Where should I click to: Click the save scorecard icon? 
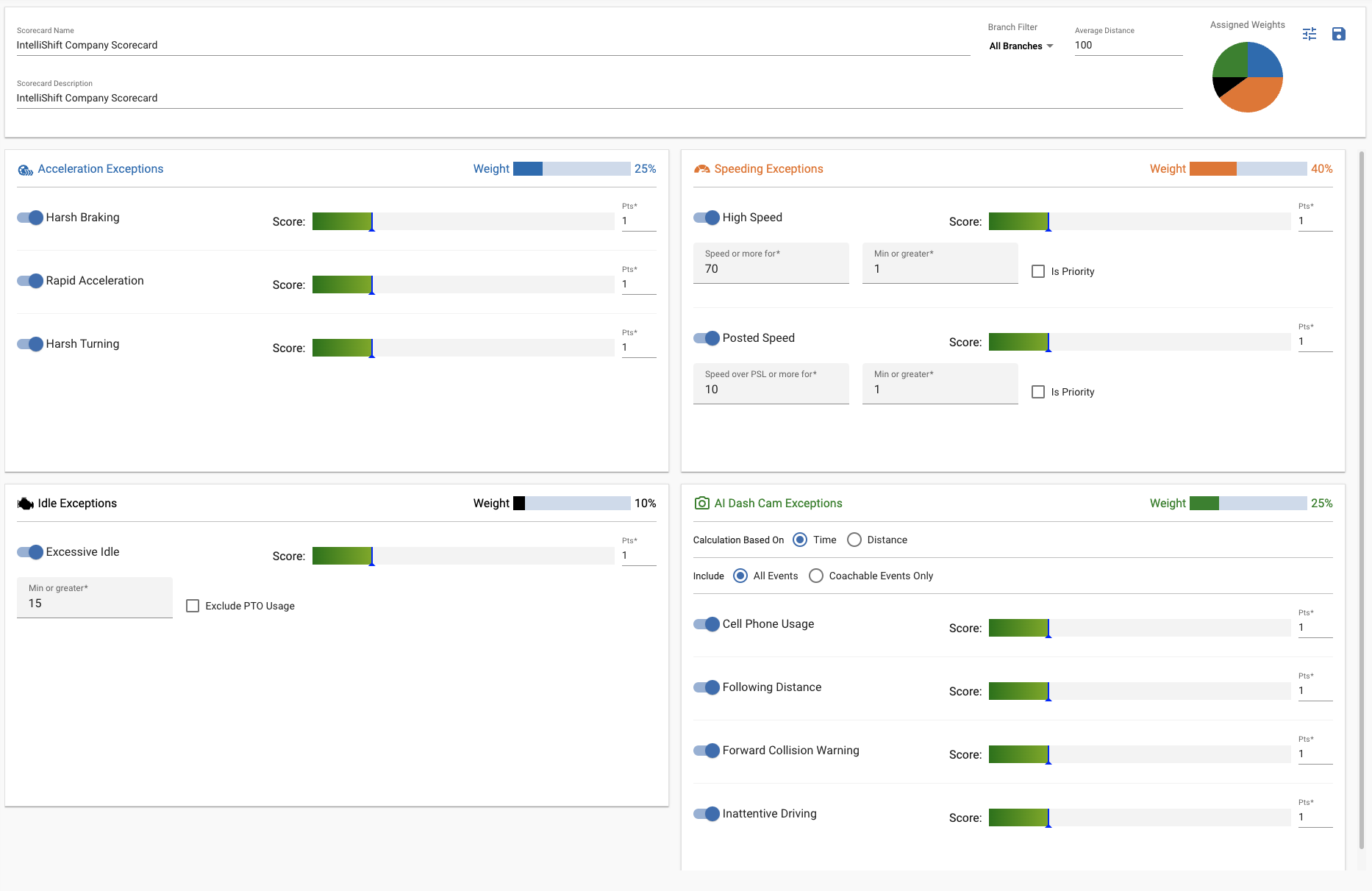(x=1338, y=34)
